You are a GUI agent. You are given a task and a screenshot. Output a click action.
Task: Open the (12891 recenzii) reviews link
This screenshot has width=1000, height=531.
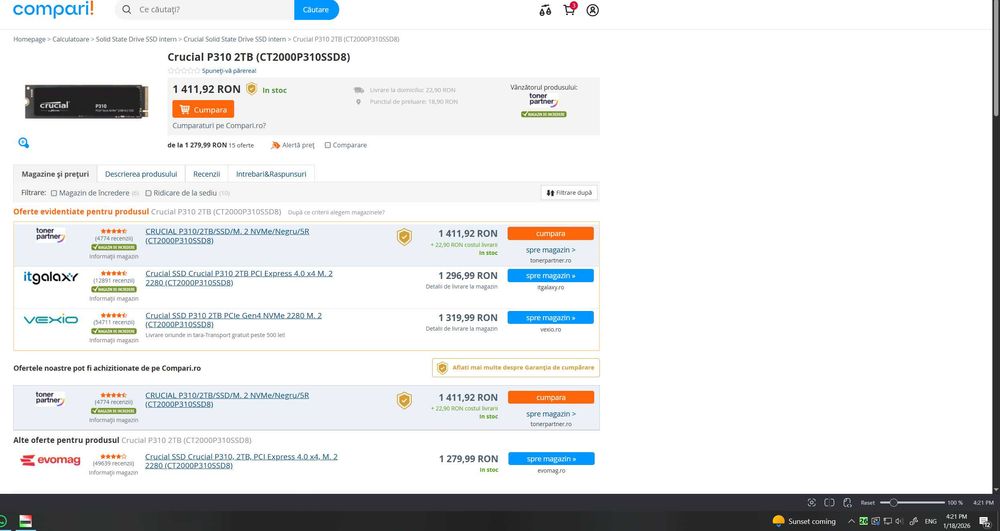114,280
